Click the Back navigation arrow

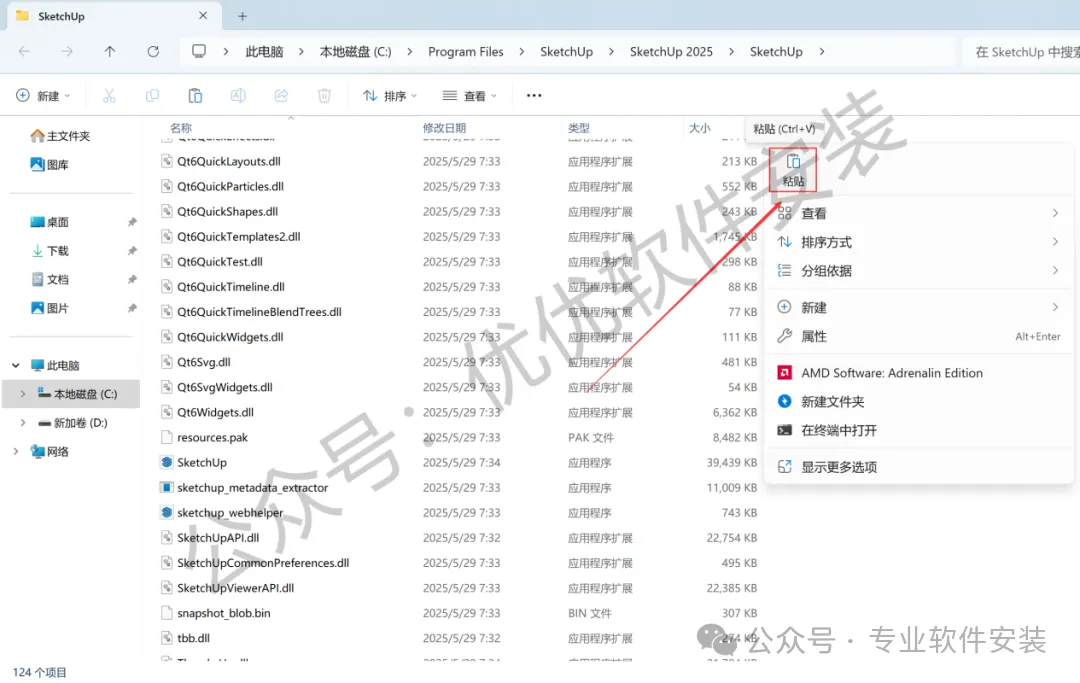(24, 52)
